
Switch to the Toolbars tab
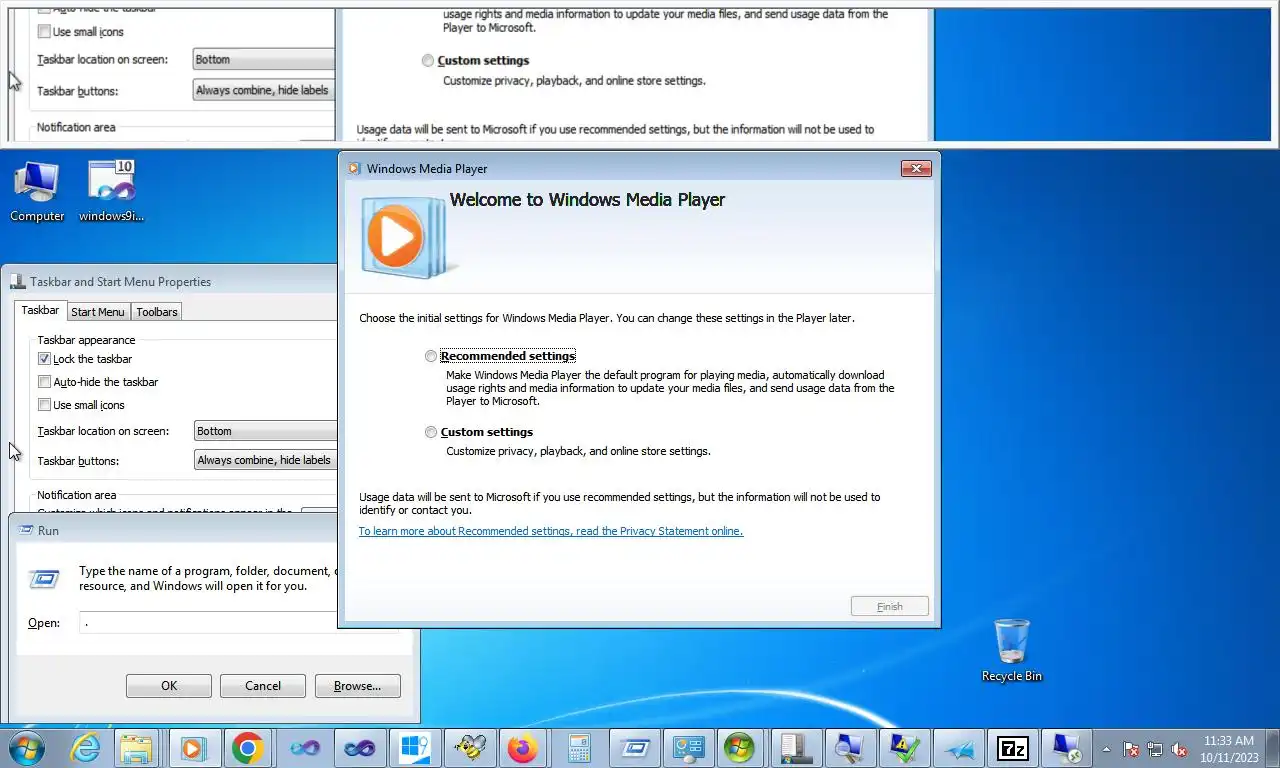[157, 312]
